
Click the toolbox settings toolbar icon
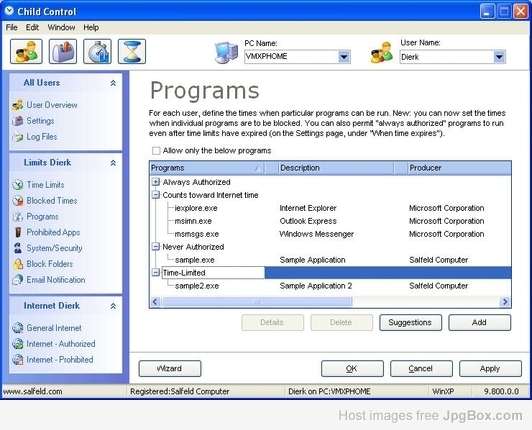pos(63,51)
